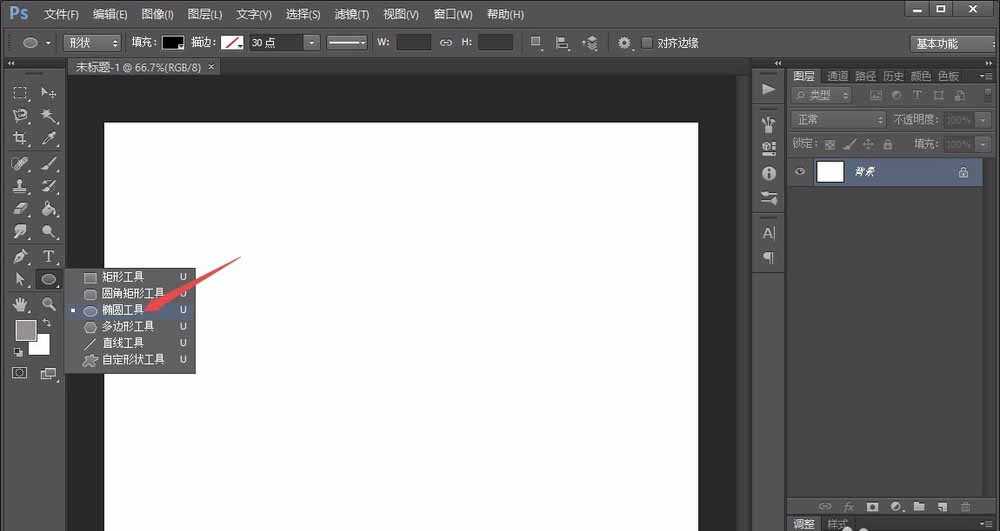Enable the 对齐边缘 checkbox
Viewport: 1000px width, 531px height.
coord(648,43)
